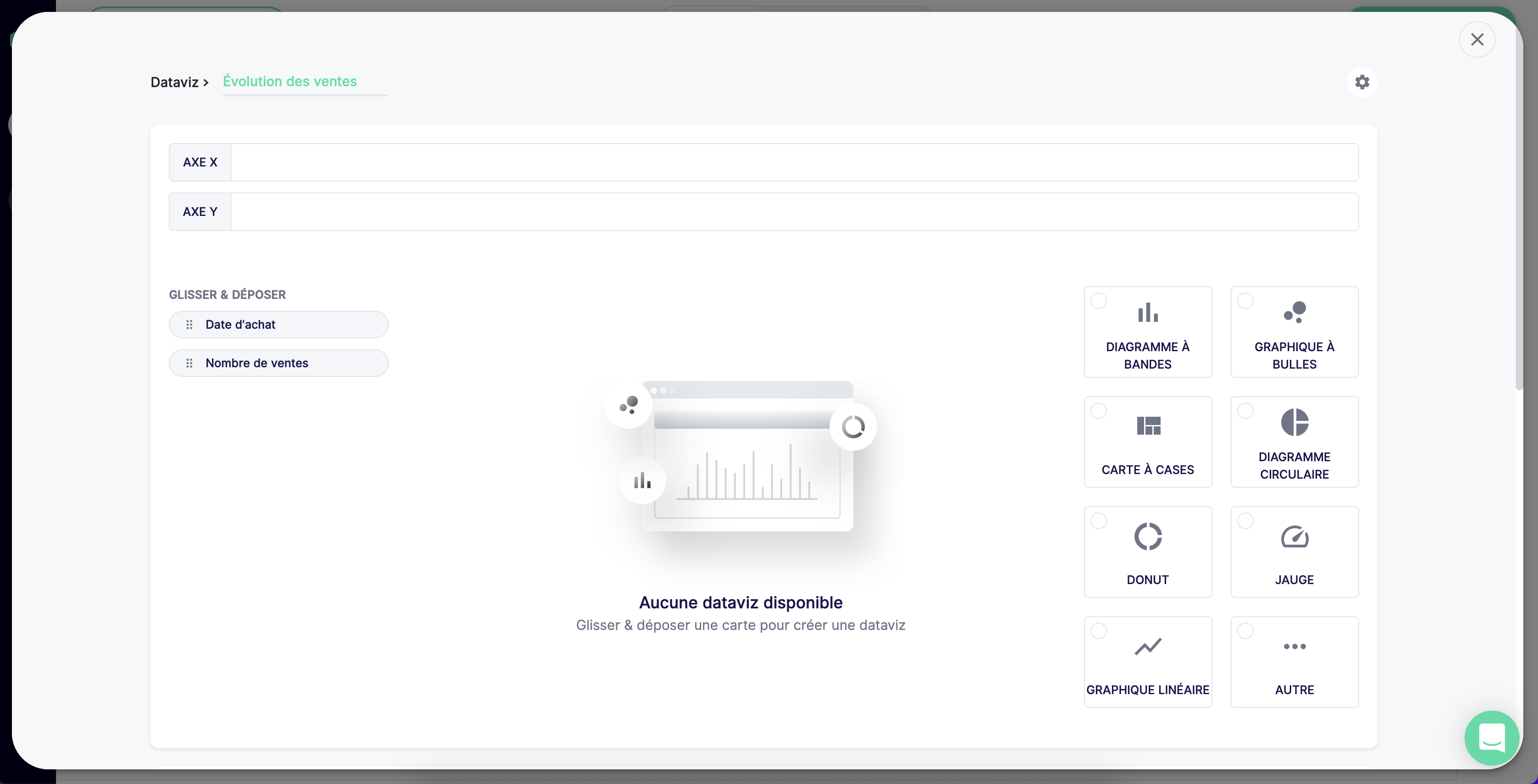Click the DIAGRAMME À BANDES label
Image resolution: width=1538 pixels, height=784 pixels.
coord(1147,356)
